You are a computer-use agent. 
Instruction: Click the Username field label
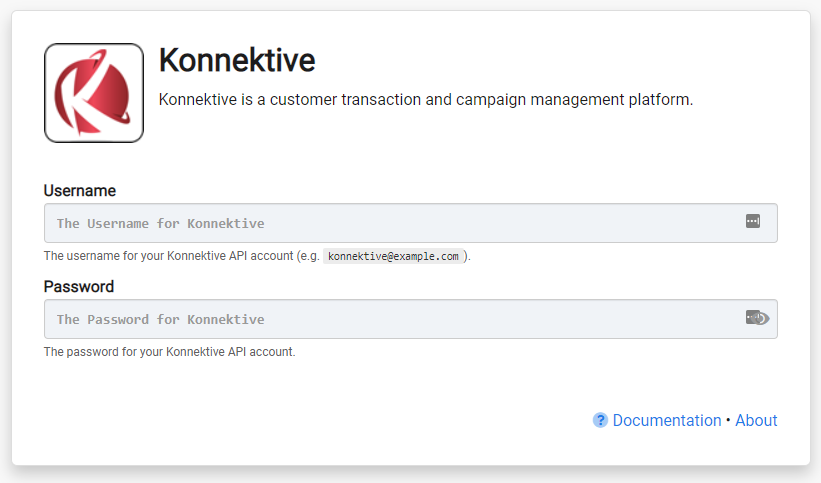pos(80,191)
